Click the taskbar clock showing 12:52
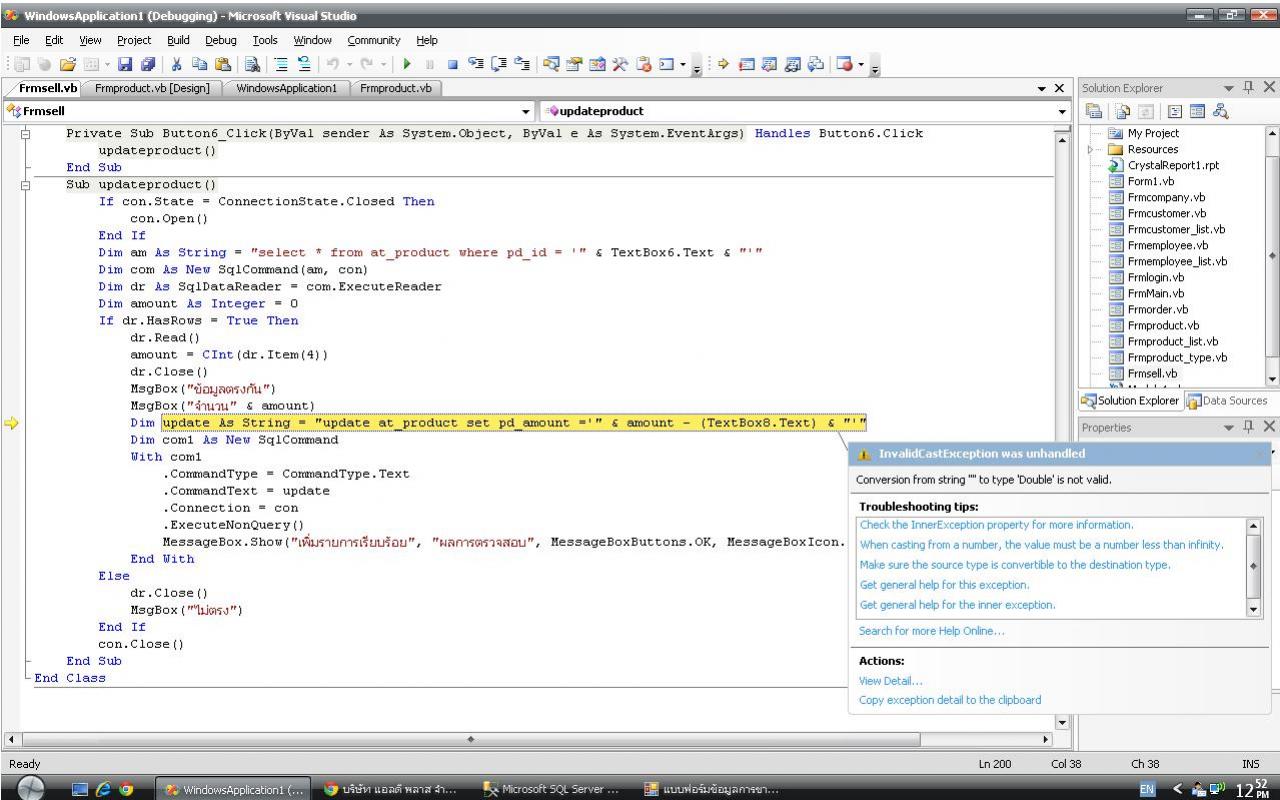 pyautogui.click(x=1252, y=788)
